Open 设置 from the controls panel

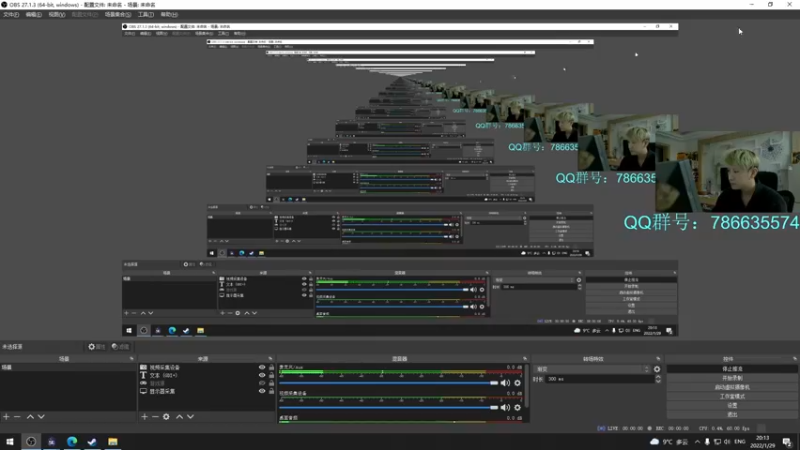click(x=732, y=406)
